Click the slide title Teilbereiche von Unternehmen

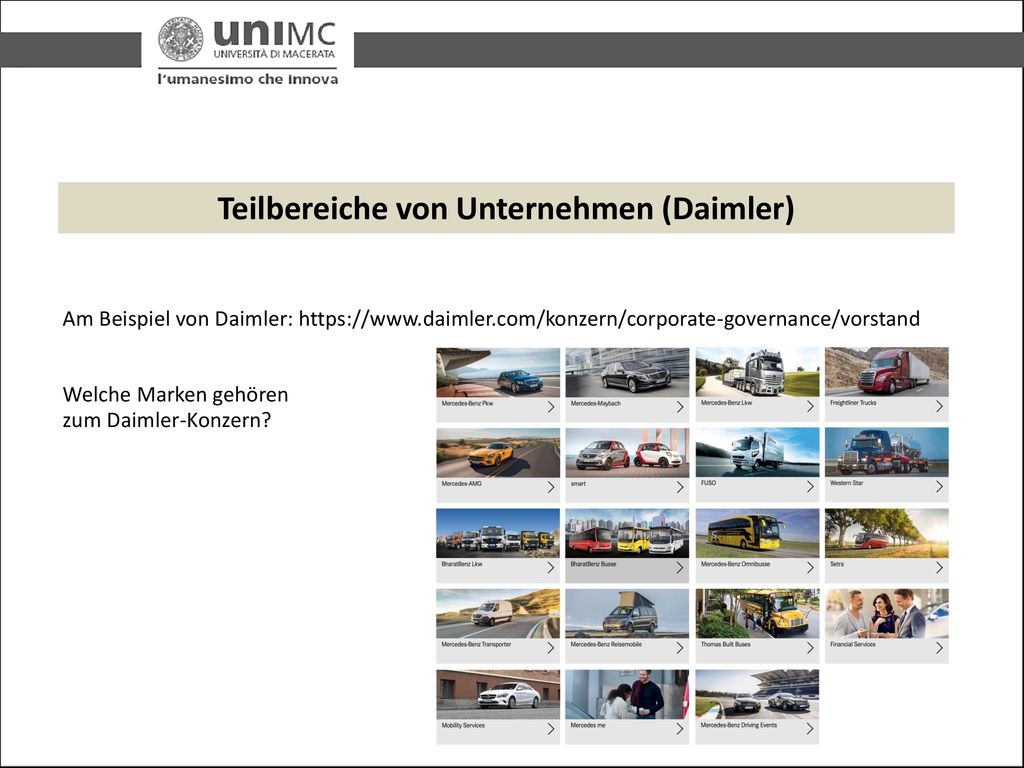tap(506, 208)
